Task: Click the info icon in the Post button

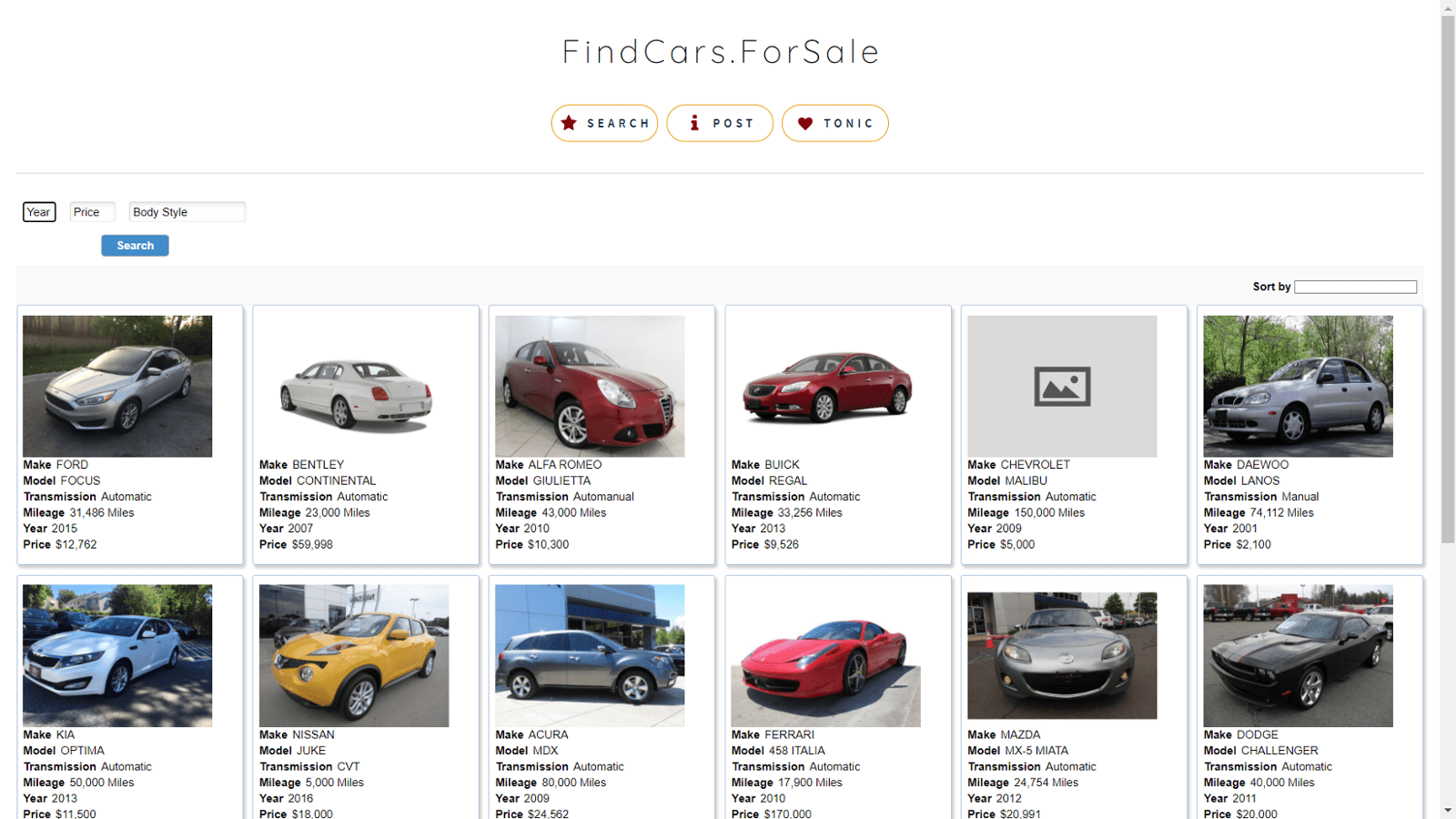Action: pos(694,123)
